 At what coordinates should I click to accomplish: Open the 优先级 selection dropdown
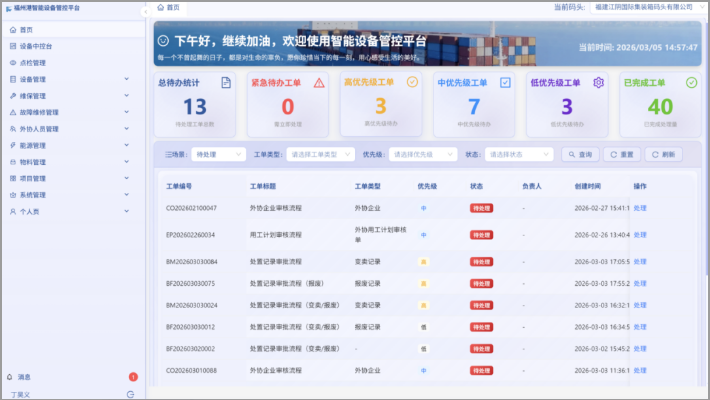418,155
